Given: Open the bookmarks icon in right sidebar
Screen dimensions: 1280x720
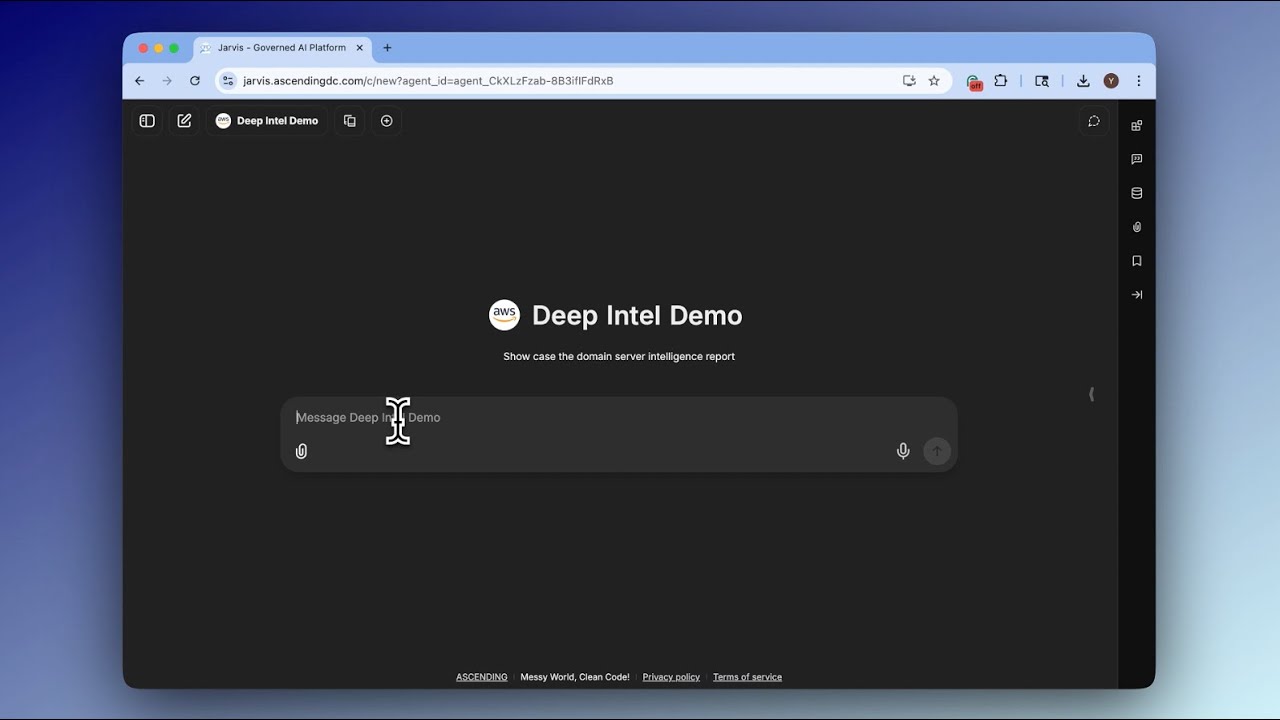Looking at the screenshot, I should tap(1137, 261).
